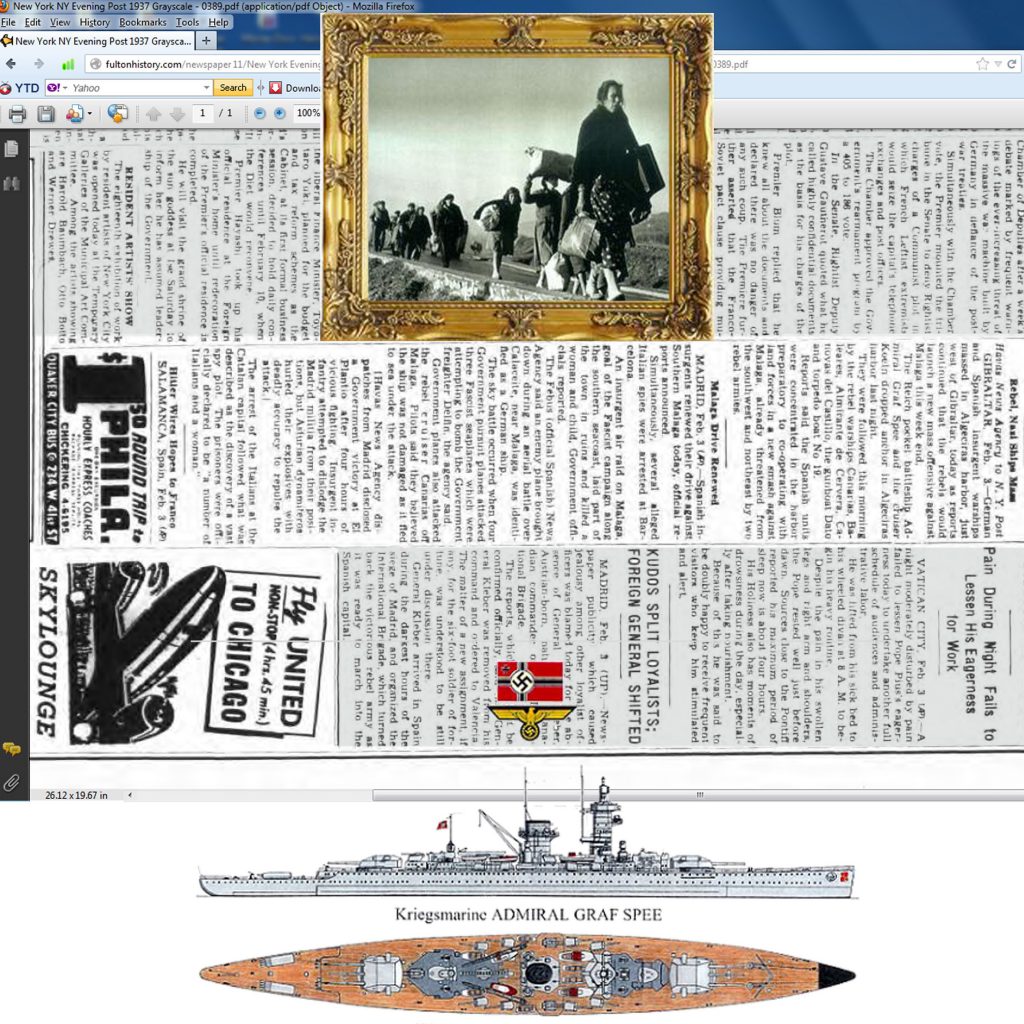Click the YTD toolbar separator grip icon
The image size is (1024, 1024).
(x=261, y=88)
